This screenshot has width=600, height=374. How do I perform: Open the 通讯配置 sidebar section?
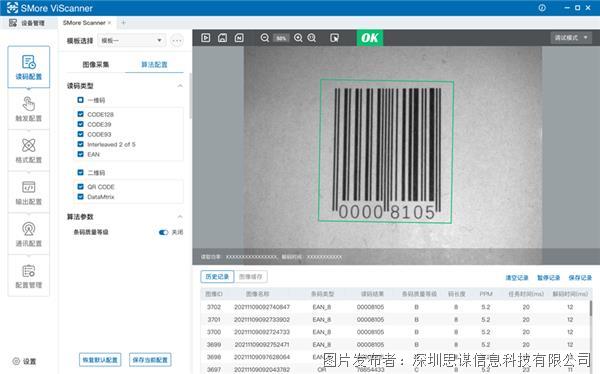29,234
